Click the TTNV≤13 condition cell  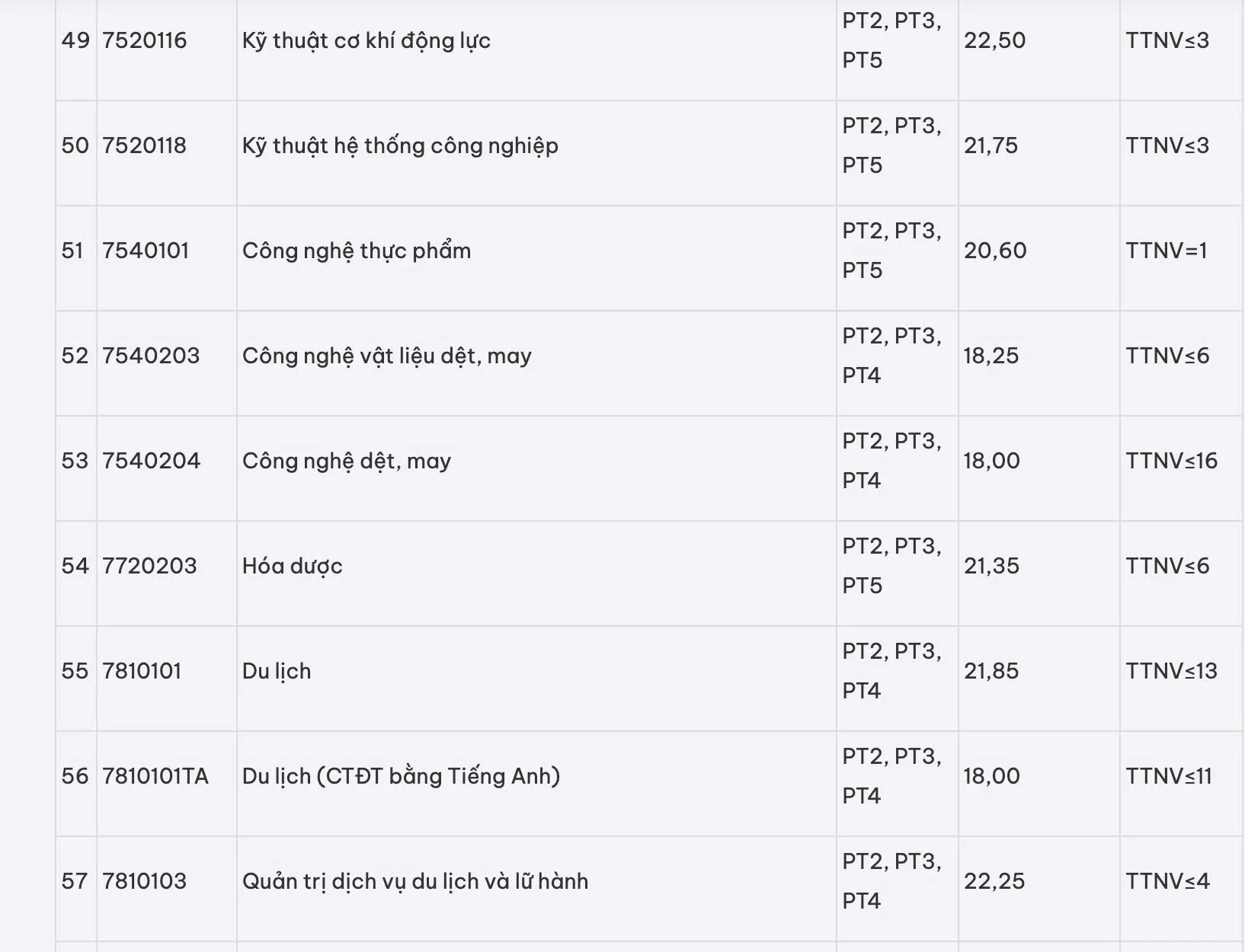click(x=1171, y=671)
